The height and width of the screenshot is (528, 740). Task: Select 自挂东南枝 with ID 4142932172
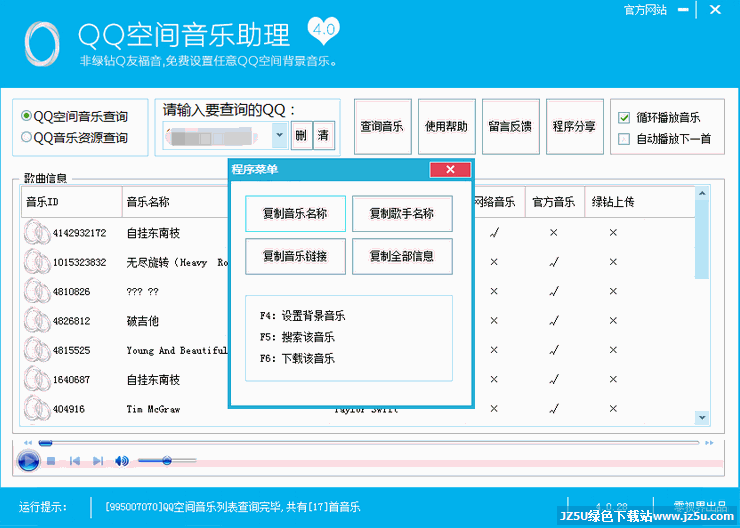[x=153, y=233]
